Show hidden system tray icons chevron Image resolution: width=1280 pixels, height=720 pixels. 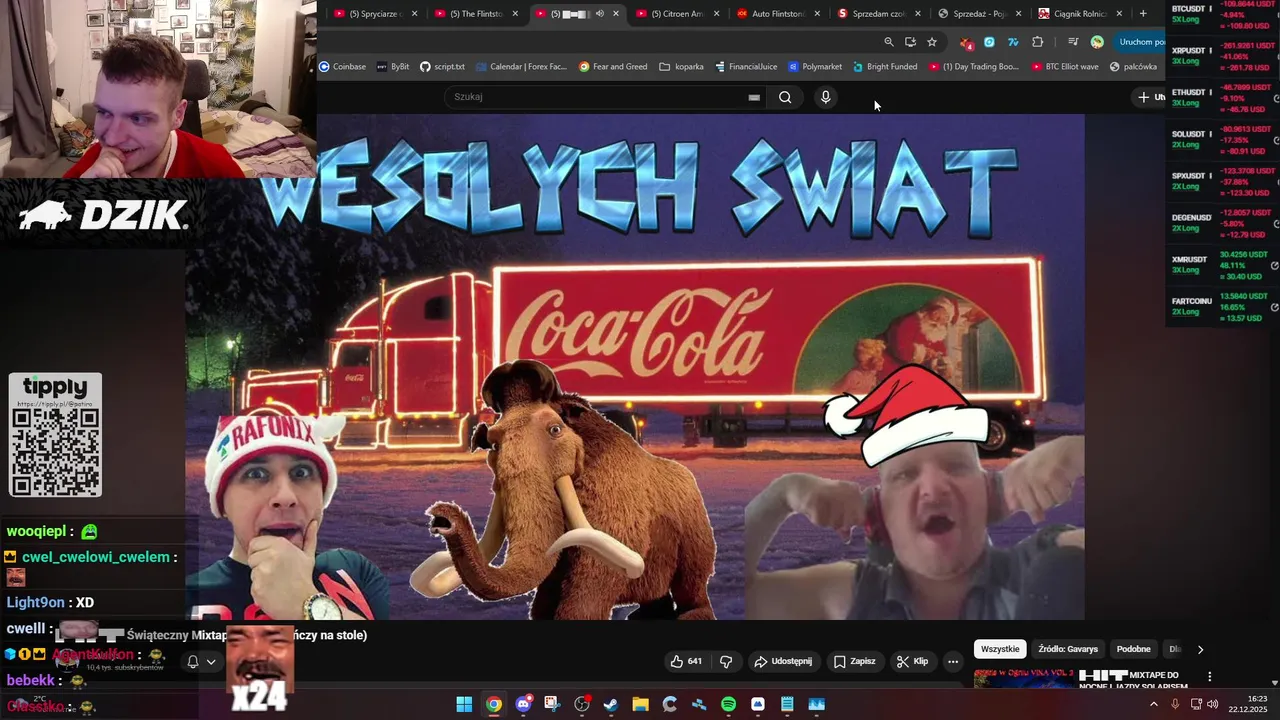1154,704
